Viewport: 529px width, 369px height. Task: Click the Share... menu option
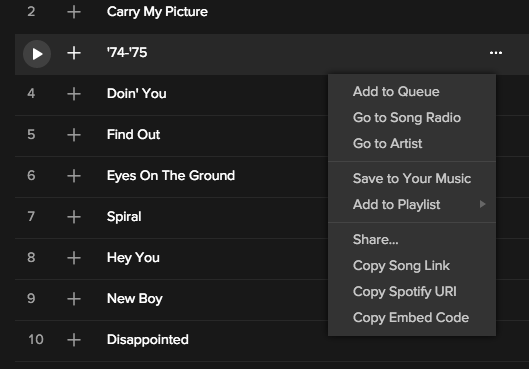click(x=375, y=239)
